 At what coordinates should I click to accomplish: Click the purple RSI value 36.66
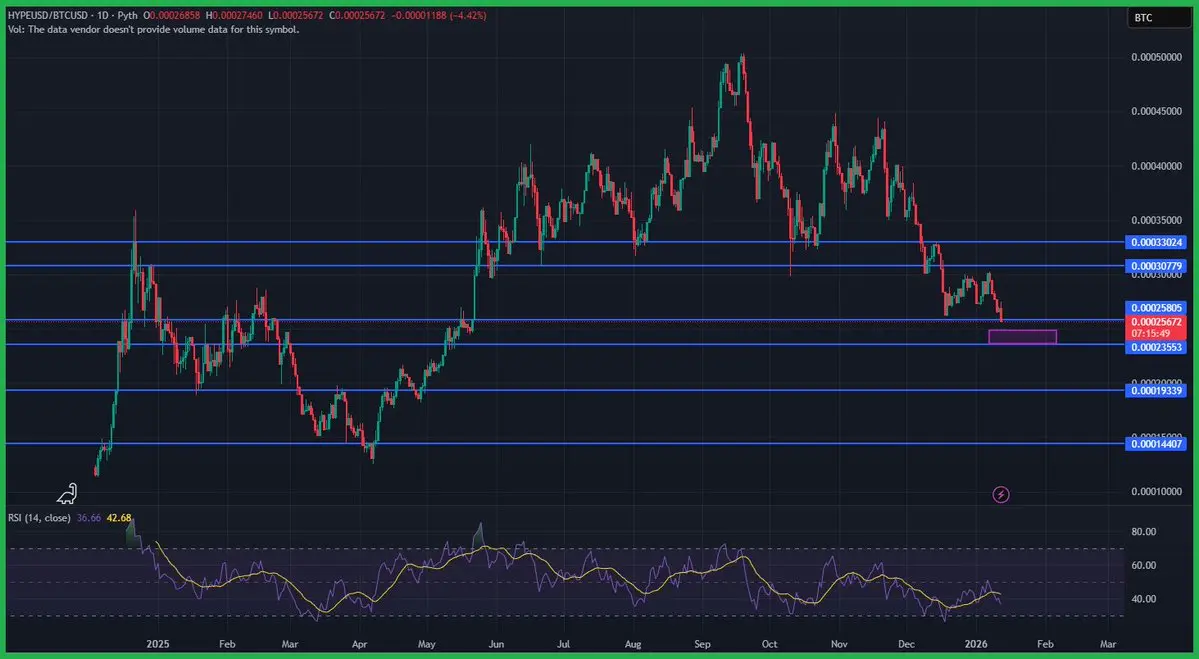[89, 518]
